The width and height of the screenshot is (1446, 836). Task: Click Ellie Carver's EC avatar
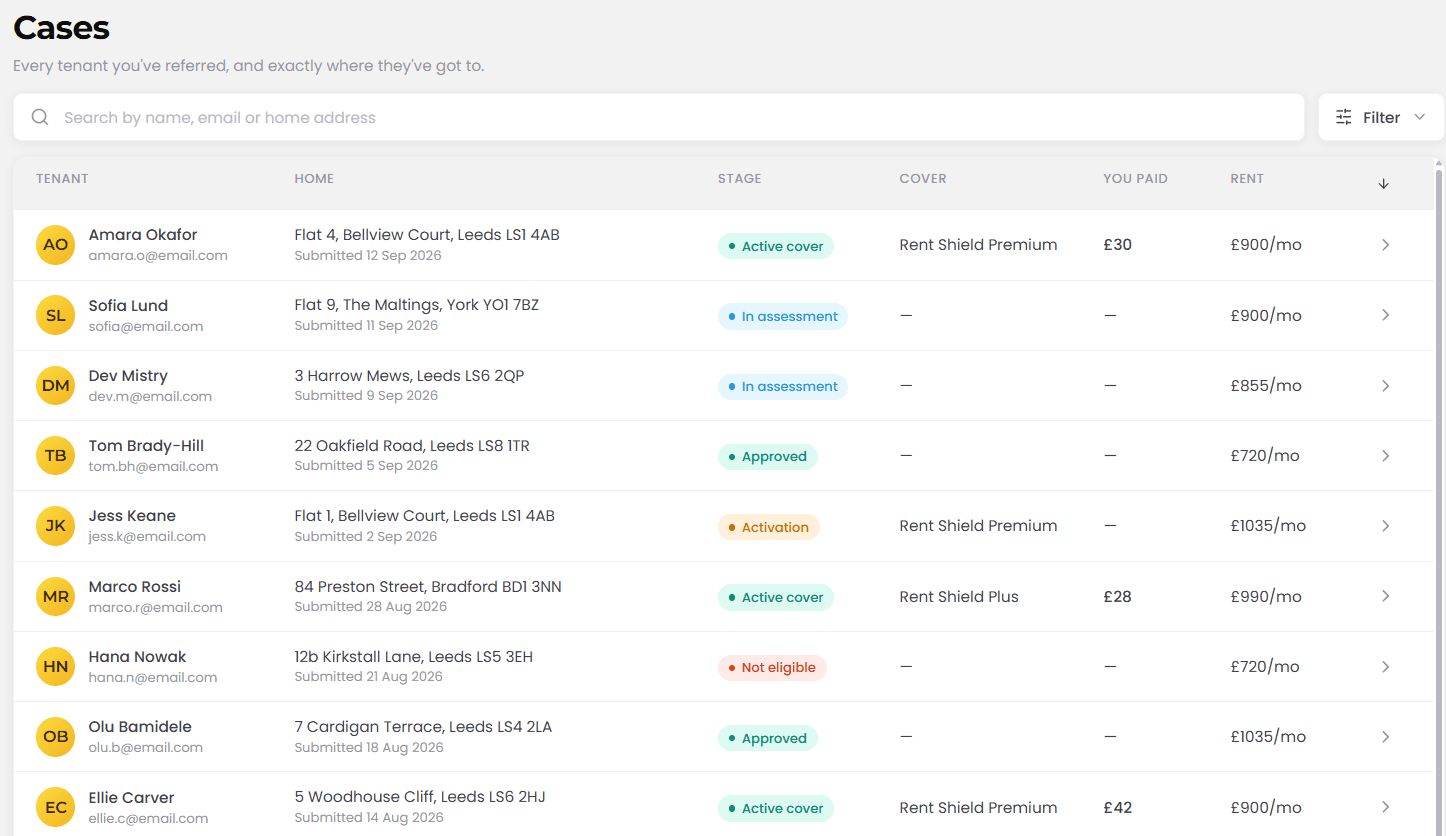pos(56,808)
